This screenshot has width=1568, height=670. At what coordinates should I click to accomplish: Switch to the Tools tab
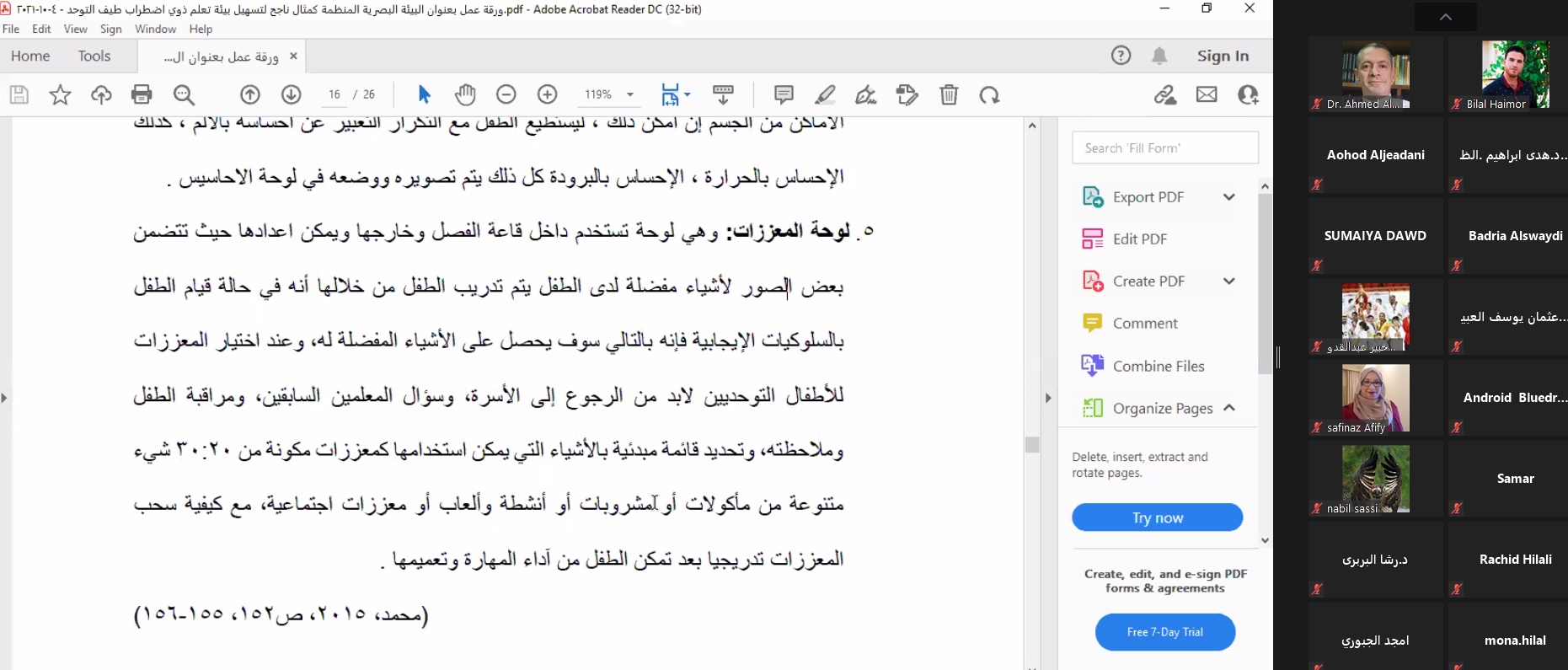click(94, 56)
